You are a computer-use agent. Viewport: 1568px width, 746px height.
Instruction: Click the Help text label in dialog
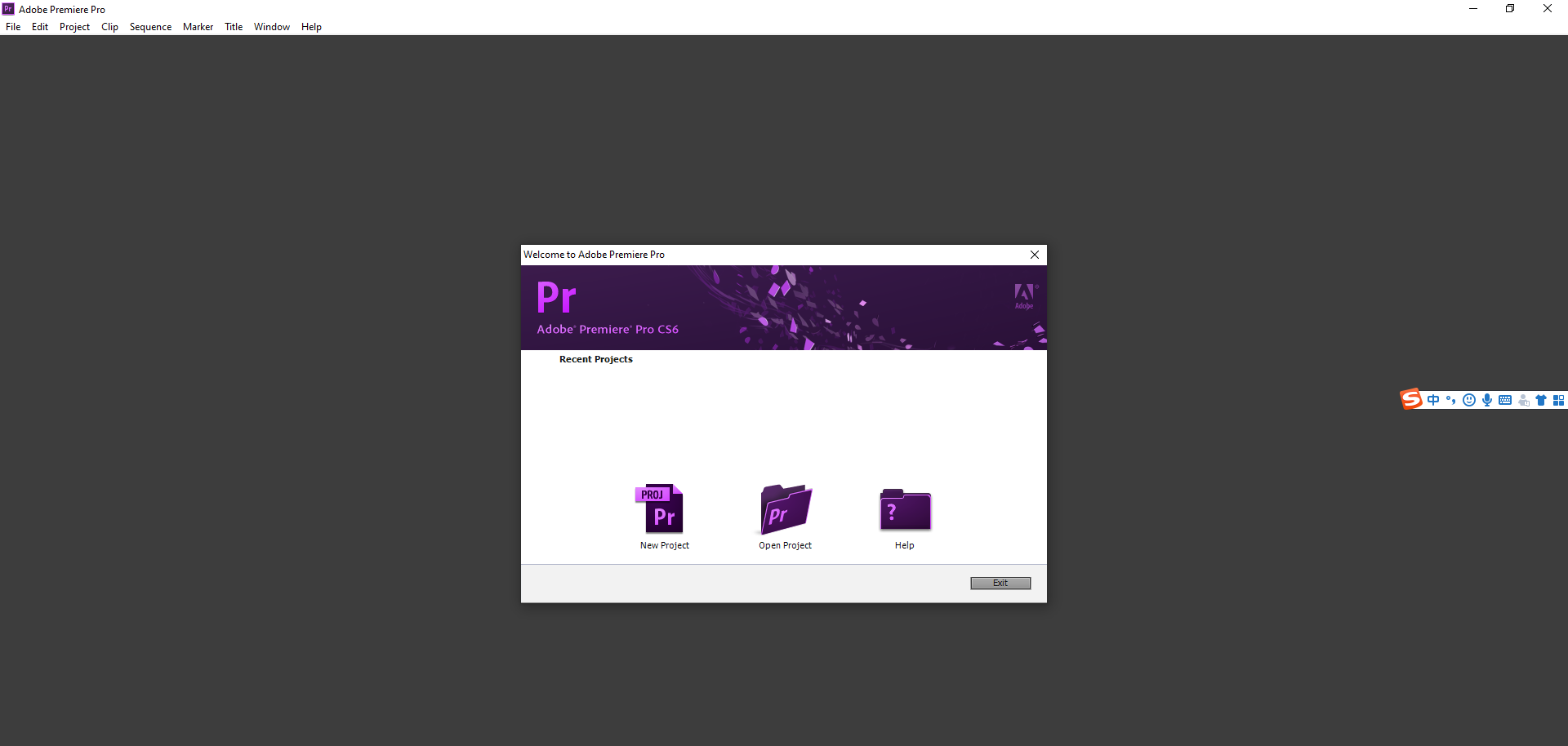904,545
